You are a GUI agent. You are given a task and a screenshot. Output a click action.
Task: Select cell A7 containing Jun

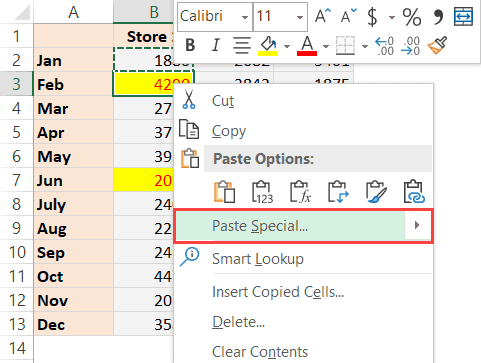click(x=73, y=180)
